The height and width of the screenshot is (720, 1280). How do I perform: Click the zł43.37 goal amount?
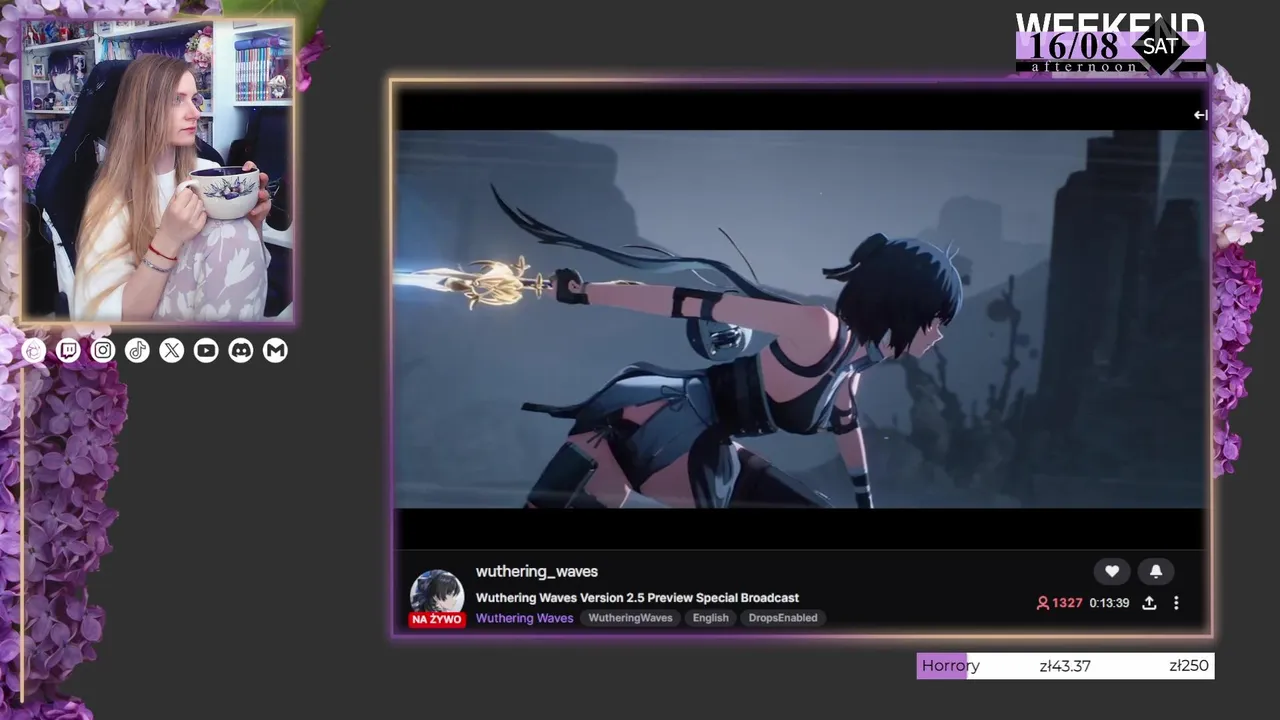point(1065,666)
